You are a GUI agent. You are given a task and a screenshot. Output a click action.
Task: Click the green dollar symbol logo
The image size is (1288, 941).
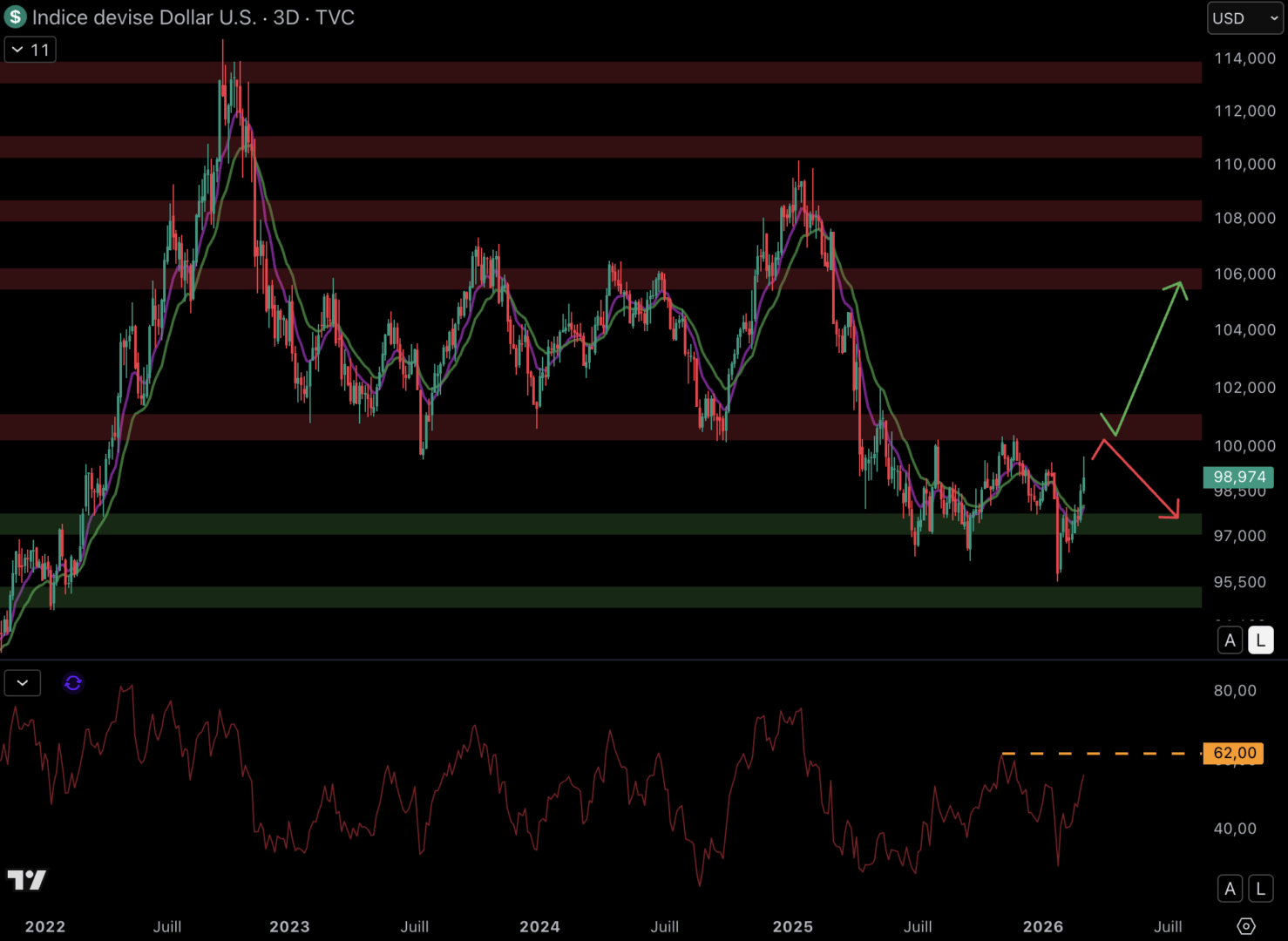point(15,17)
